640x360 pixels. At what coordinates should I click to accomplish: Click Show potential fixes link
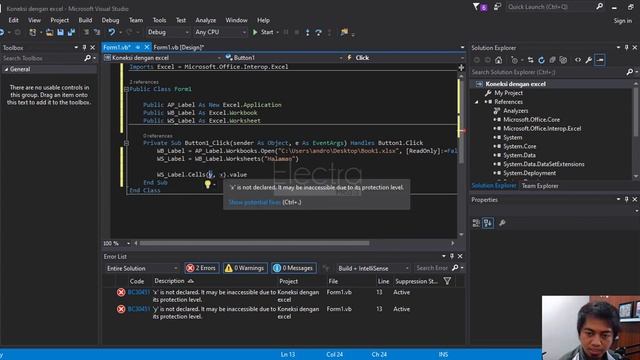(254, 202)
